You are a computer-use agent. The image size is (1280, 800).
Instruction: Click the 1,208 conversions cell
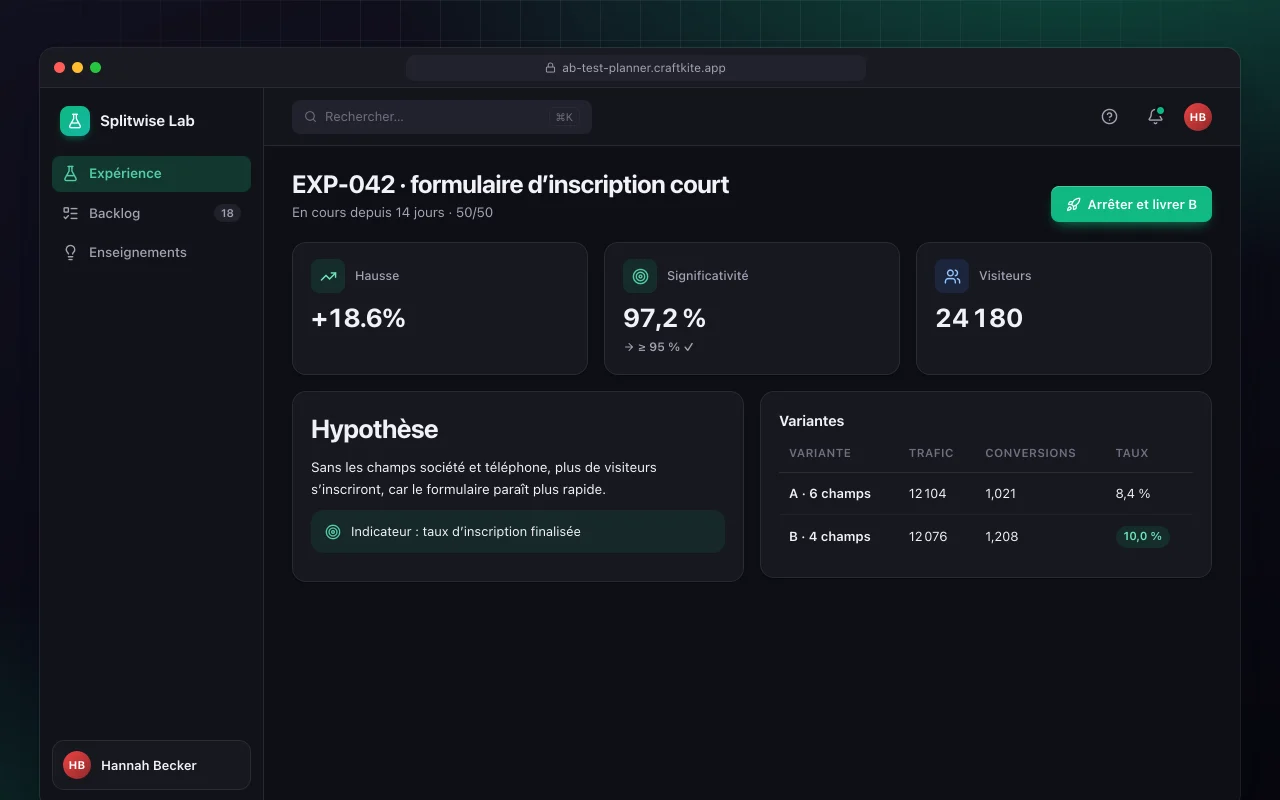click(1002, 537)
